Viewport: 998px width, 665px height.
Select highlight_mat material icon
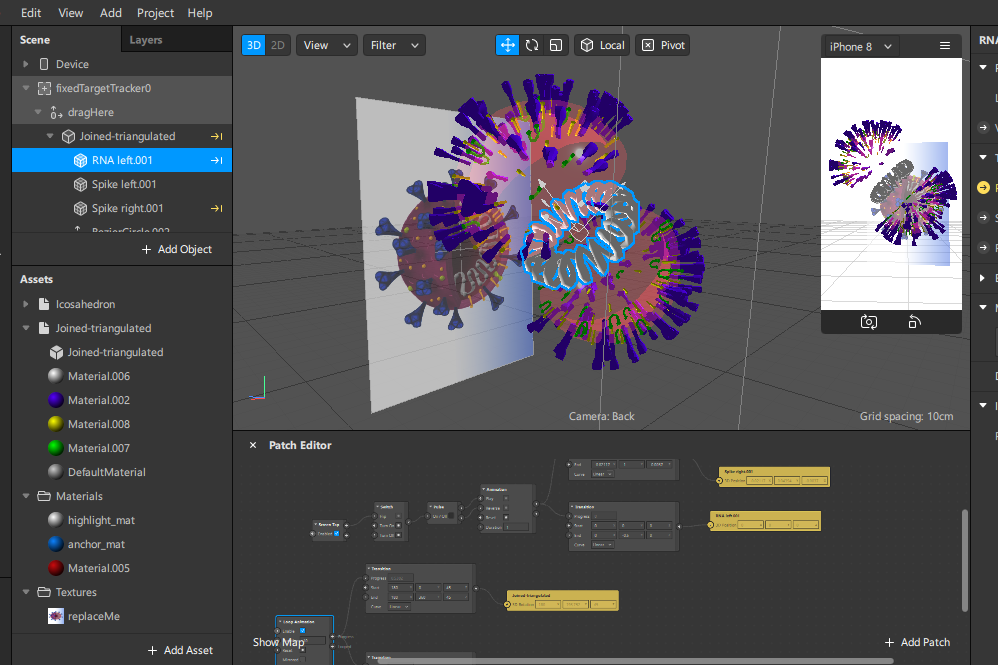[56, 520]
